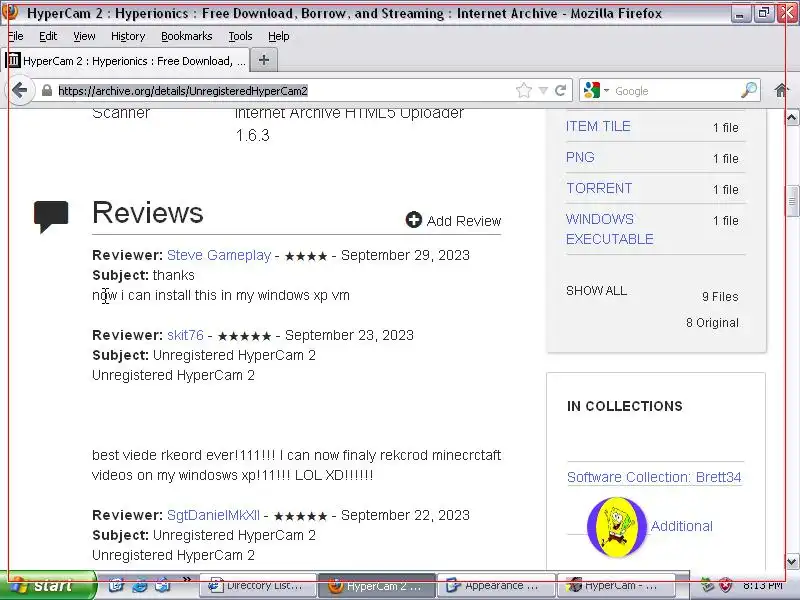
Task: Click the scrollbar up arrow
Action: click(792, 118)
